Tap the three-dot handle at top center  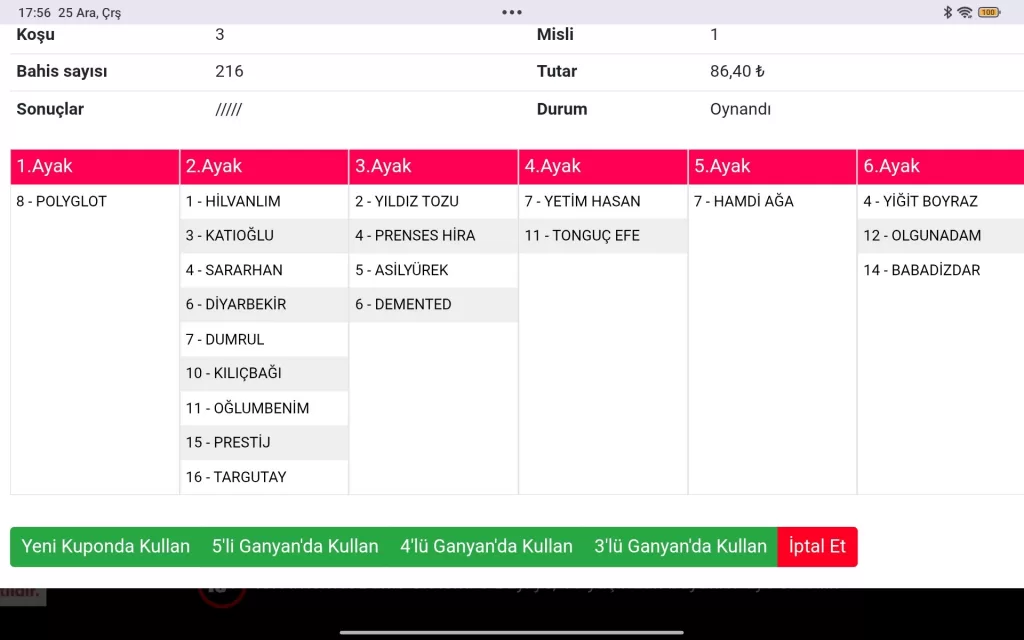[x=512, y=12]
